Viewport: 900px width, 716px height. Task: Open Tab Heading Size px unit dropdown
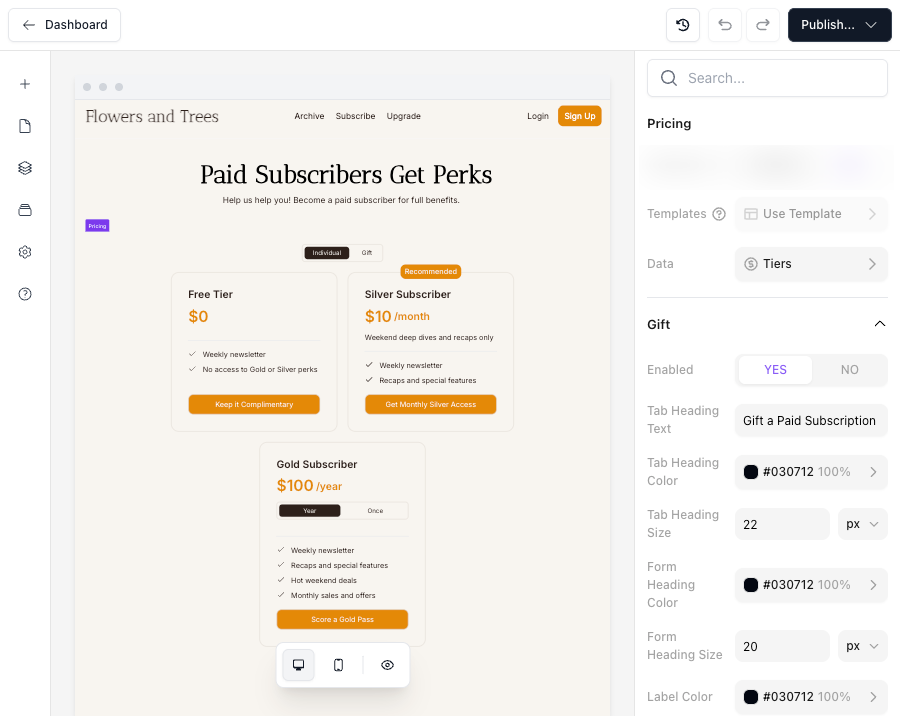pyautogui.click(x=862, y=524)
